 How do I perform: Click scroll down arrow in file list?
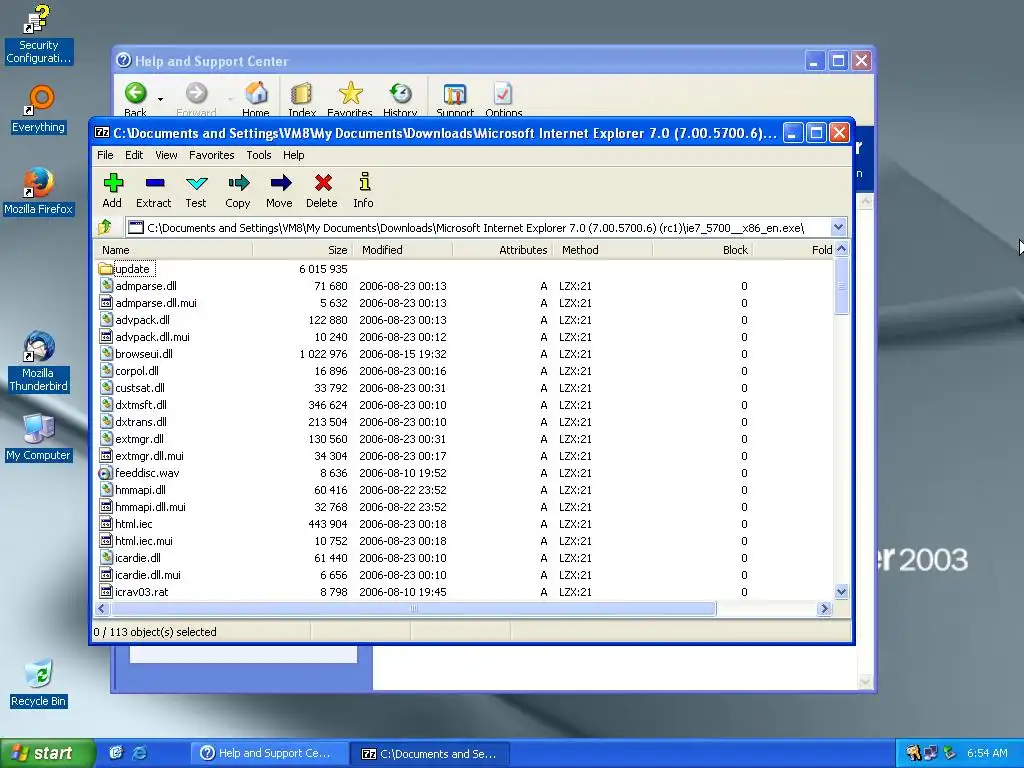click(841, 592)
